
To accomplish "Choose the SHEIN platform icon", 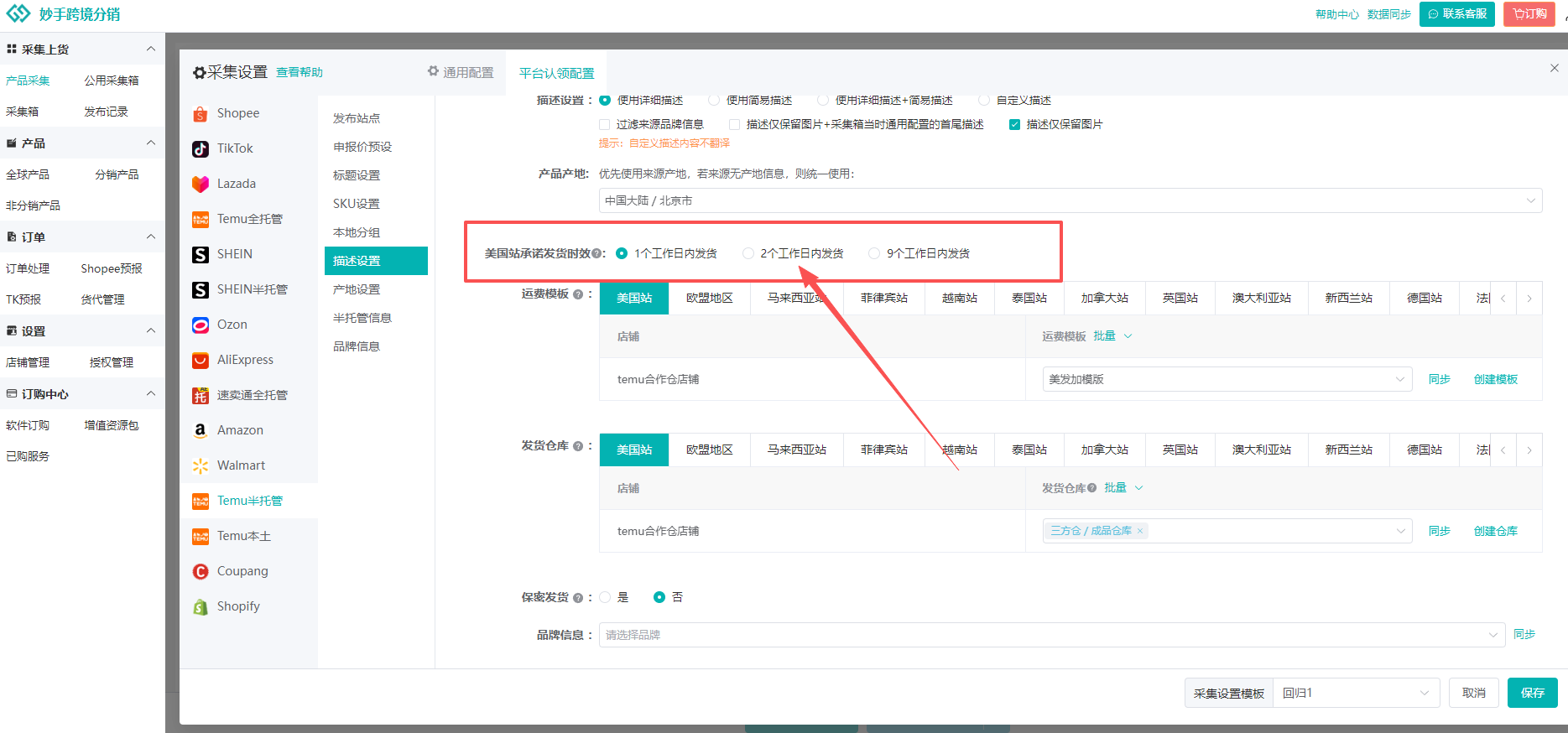I will tap(201, 255).
